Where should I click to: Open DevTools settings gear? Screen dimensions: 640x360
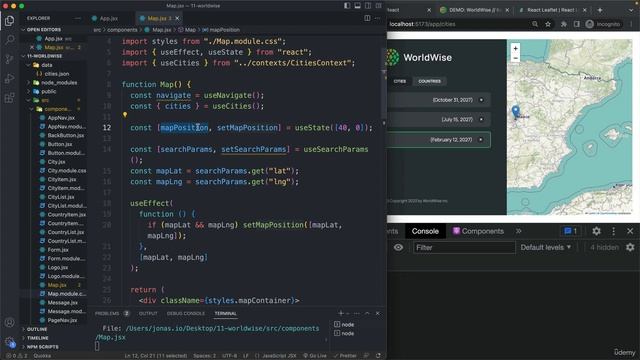pyautogui.click(x=596, y=231)
